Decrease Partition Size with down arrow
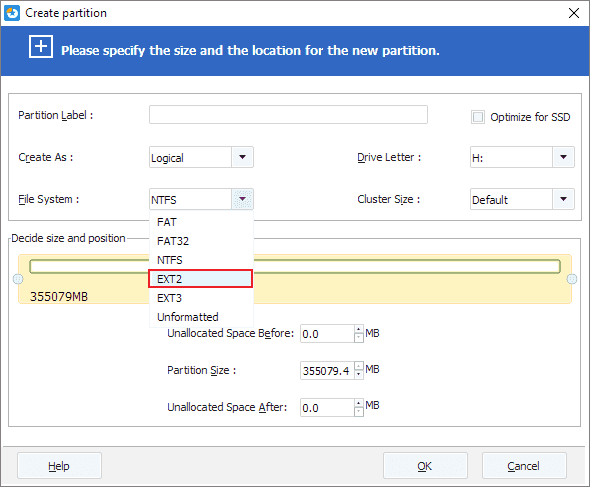590x487 pixels. pos(359,374)
